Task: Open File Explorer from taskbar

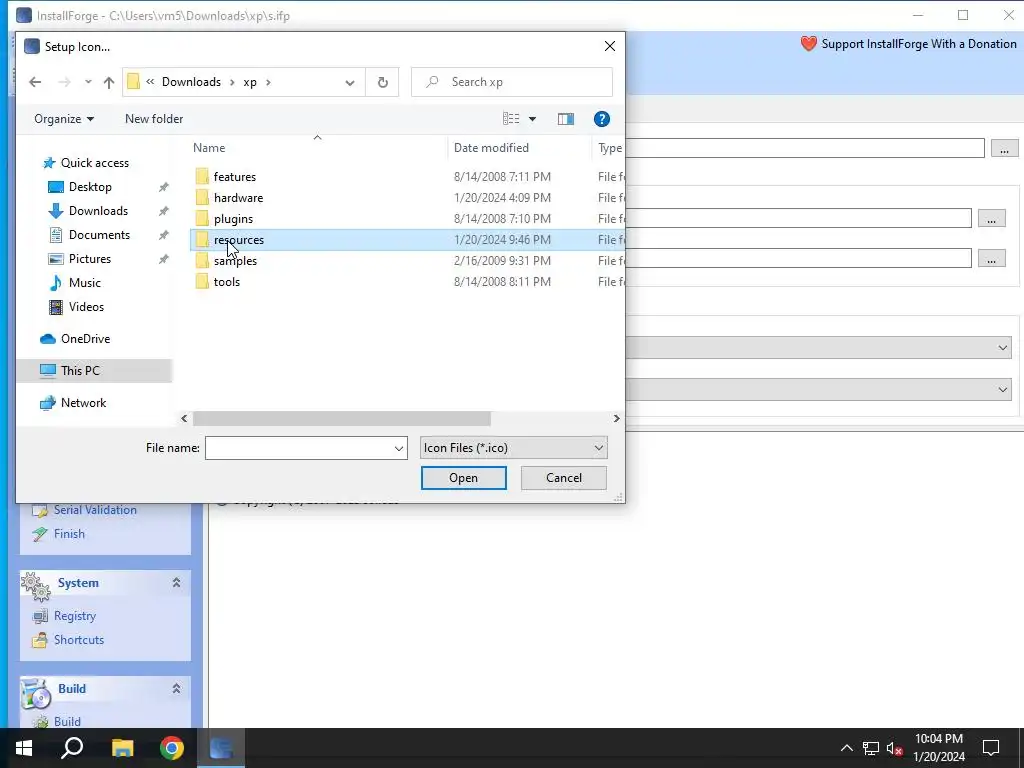Action: [122, 748]
